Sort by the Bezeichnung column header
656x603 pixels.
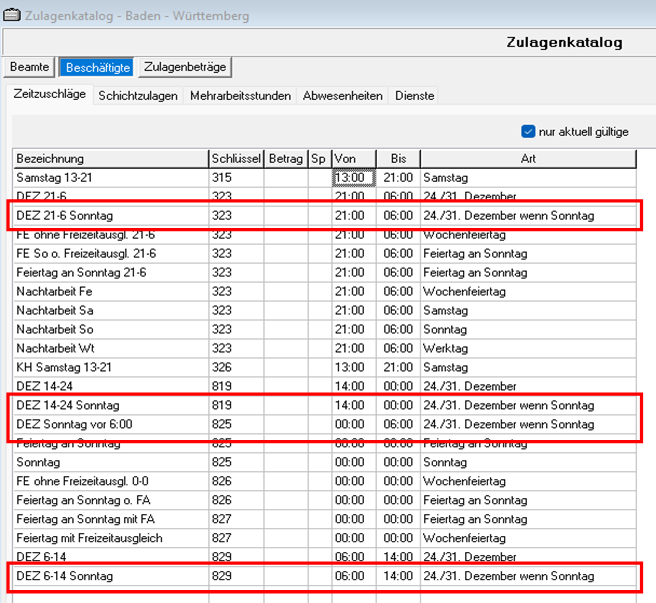[110, 159]
